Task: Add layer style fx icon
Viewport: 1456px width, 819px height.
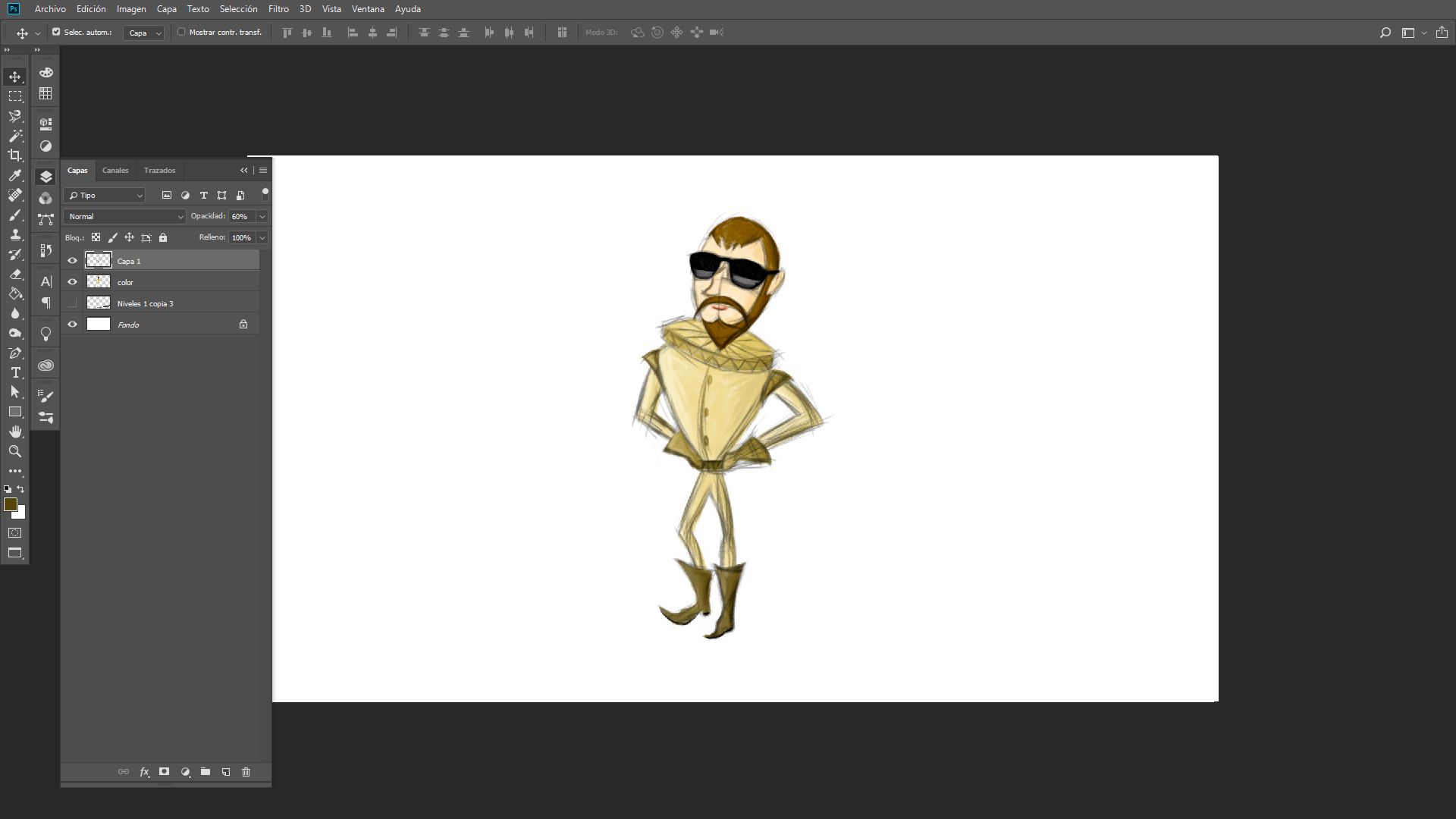Action: pos(144,772)
